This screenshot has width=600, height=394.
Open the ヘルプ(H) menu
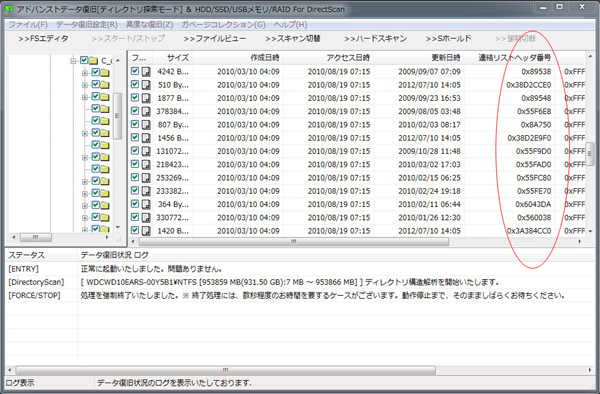(x=290, y=24)
